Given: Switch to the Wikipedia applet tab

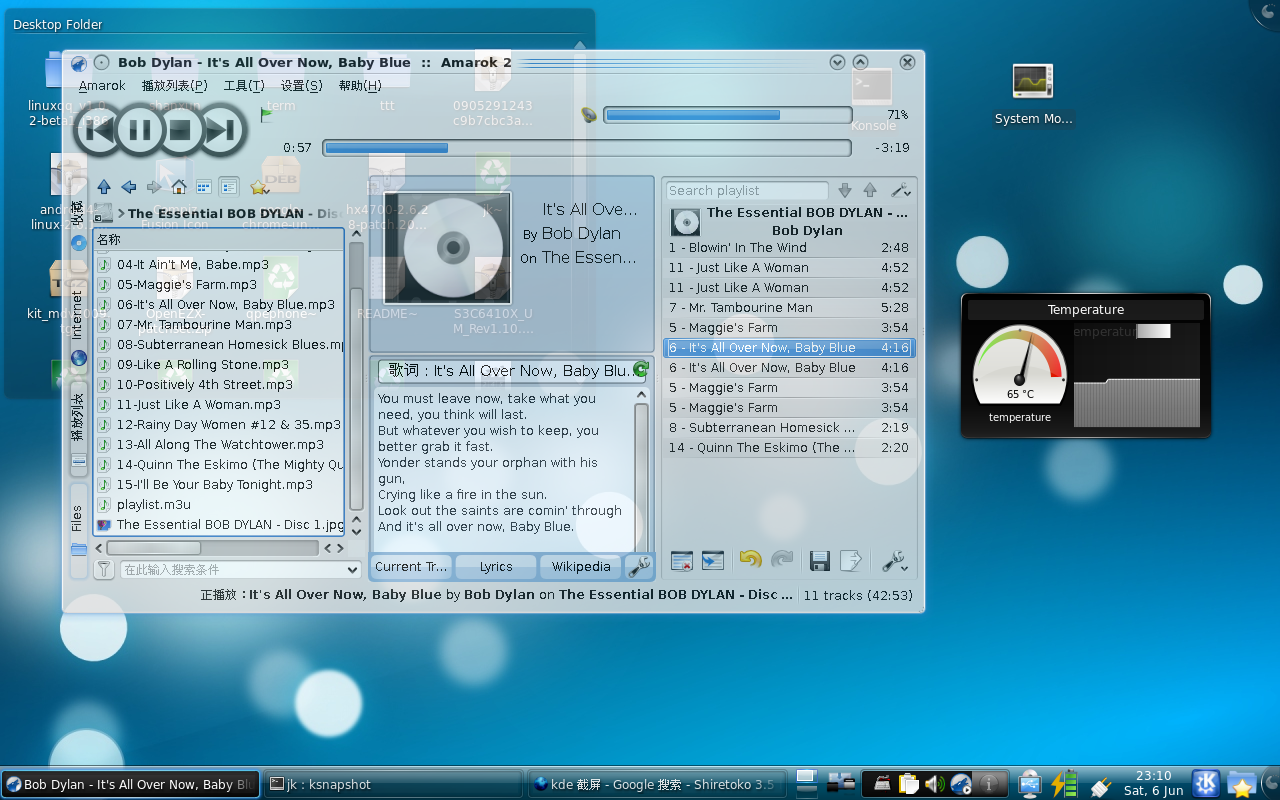Looking at the screenshot, I should [x=581, y=566].
